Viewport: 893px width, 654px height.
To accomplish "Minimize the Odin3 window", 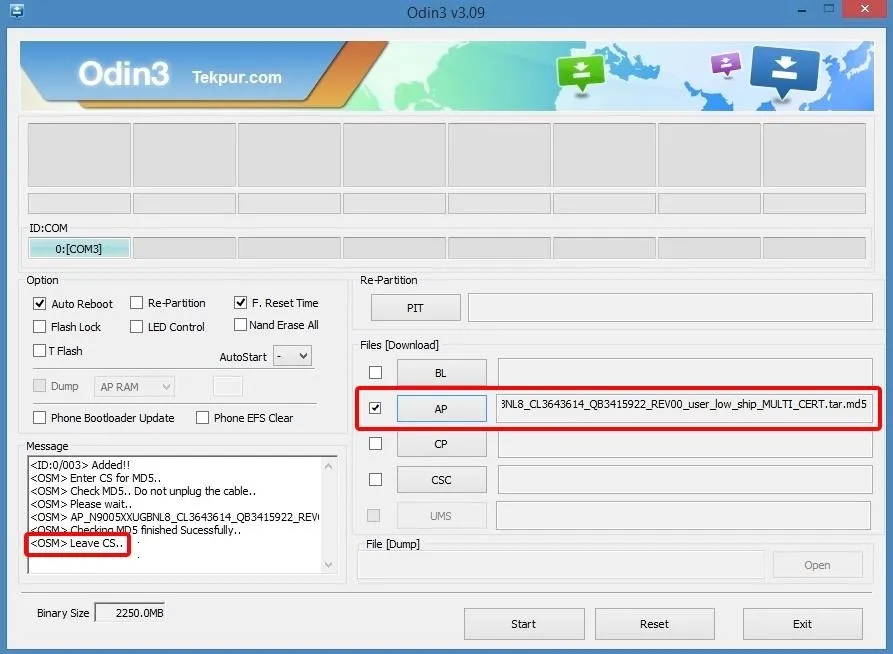I will [x=802, y=10].
